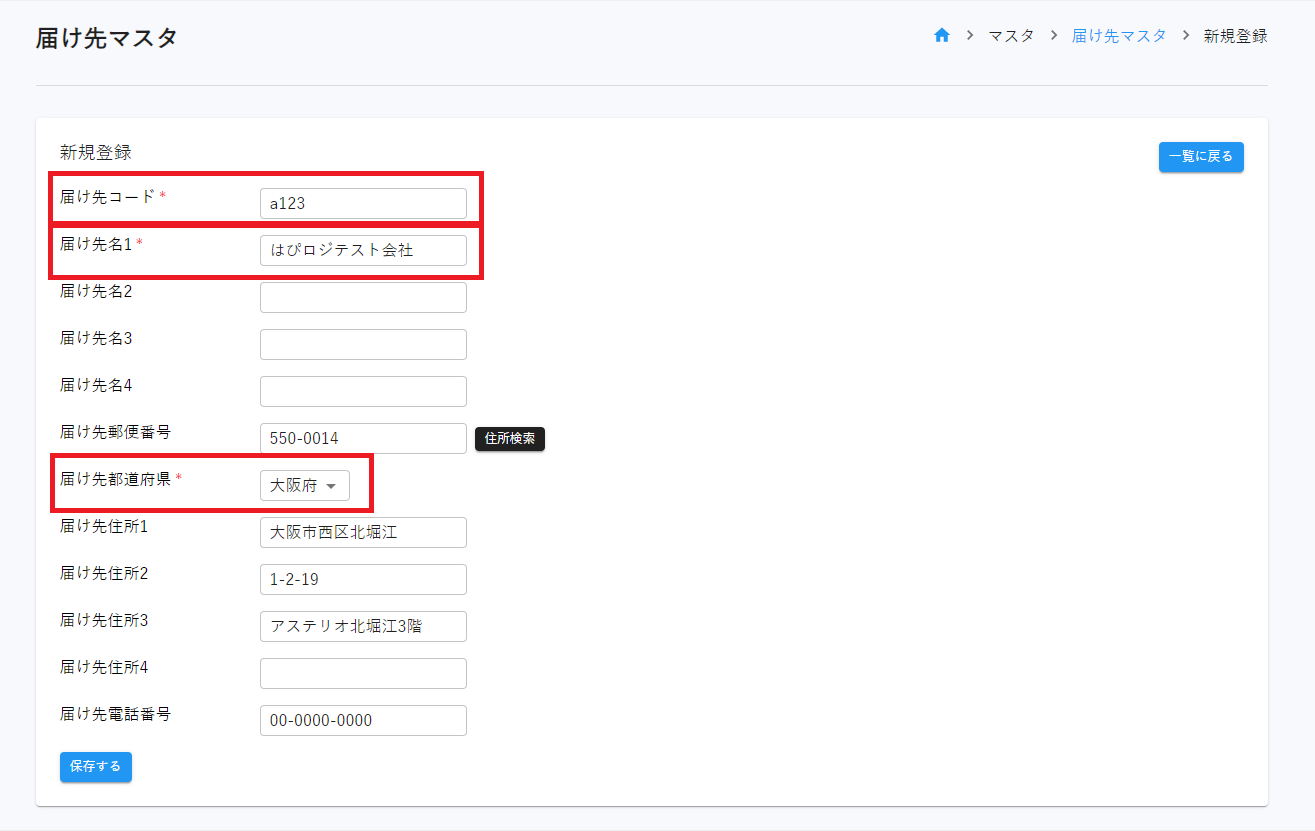Click the 届け先郵便番号 label

click(116, 432)
